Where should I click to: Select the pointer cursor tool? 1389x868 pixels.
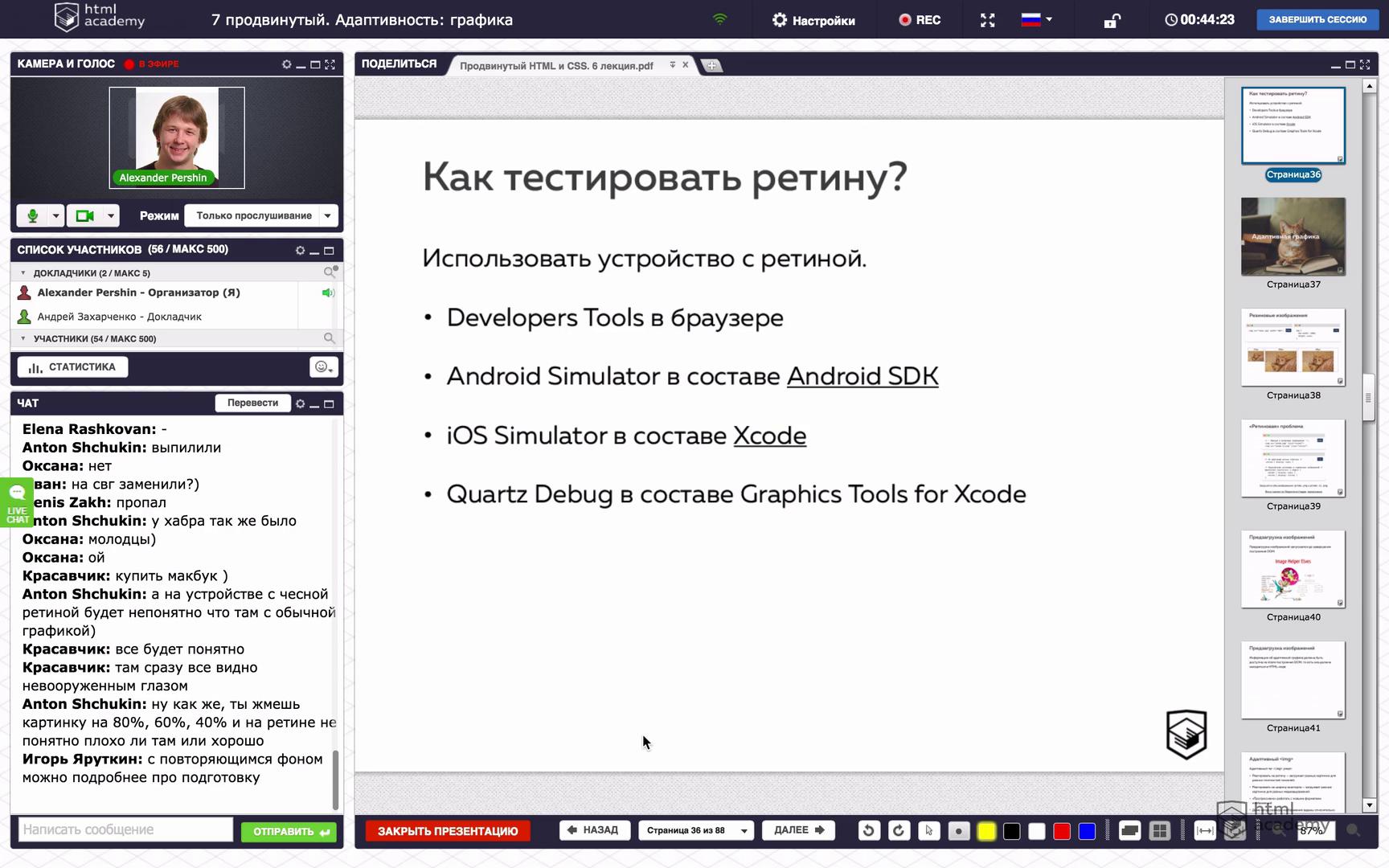point(928,831)
